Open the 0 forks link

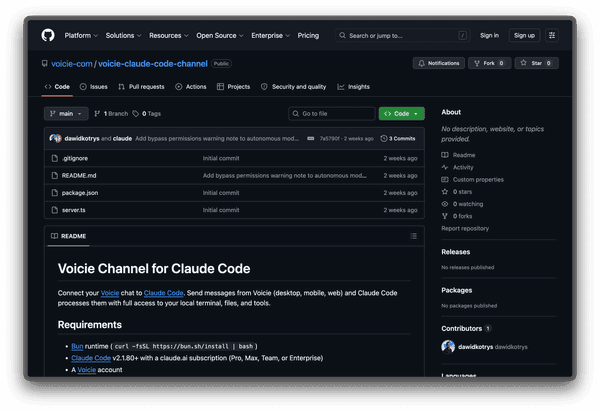point(457,216)
